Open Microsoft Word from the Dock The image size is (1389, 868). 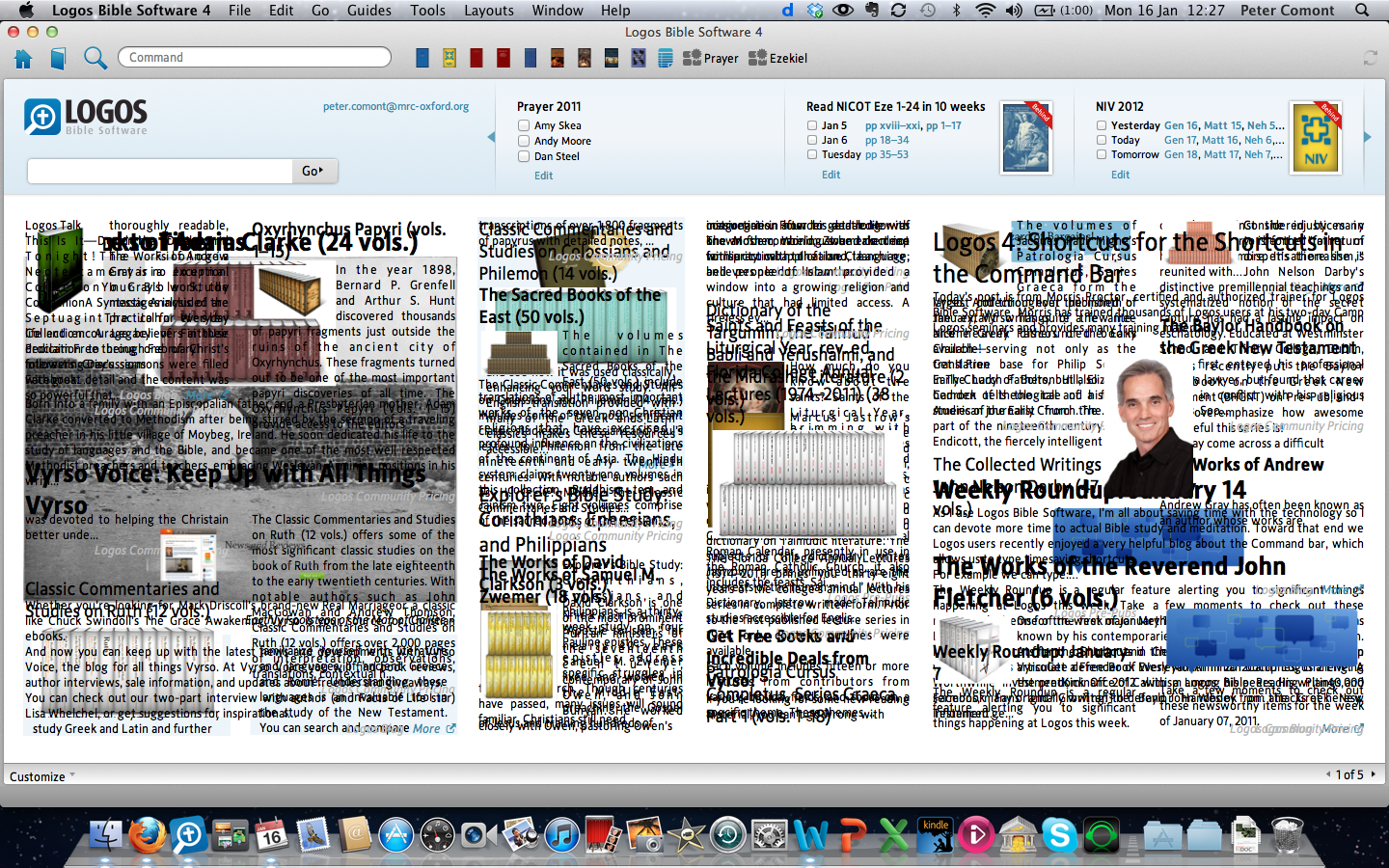(811, 835)
